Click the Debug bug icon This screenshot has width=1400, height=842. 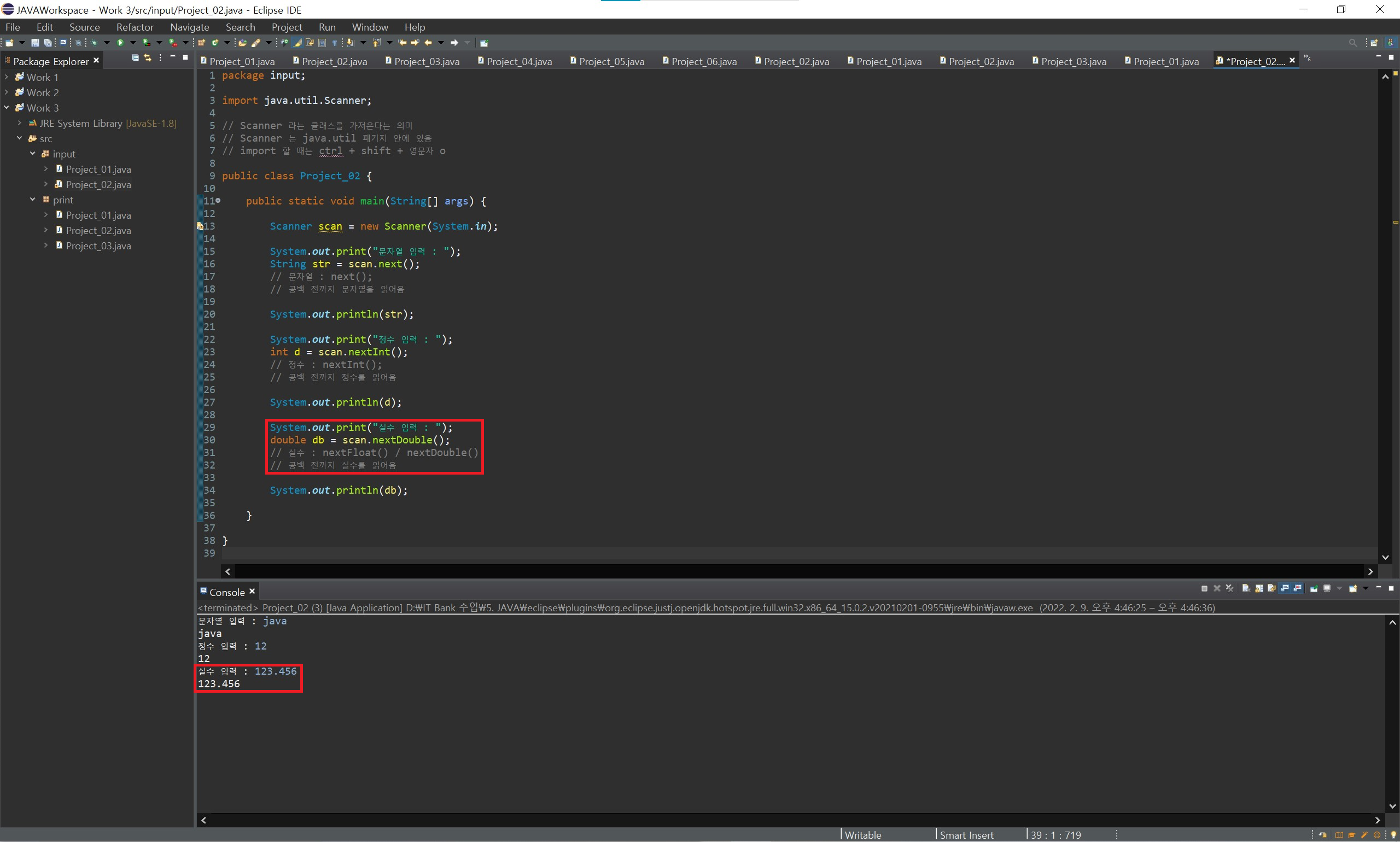pyautogui.click(x=94, y=43)
